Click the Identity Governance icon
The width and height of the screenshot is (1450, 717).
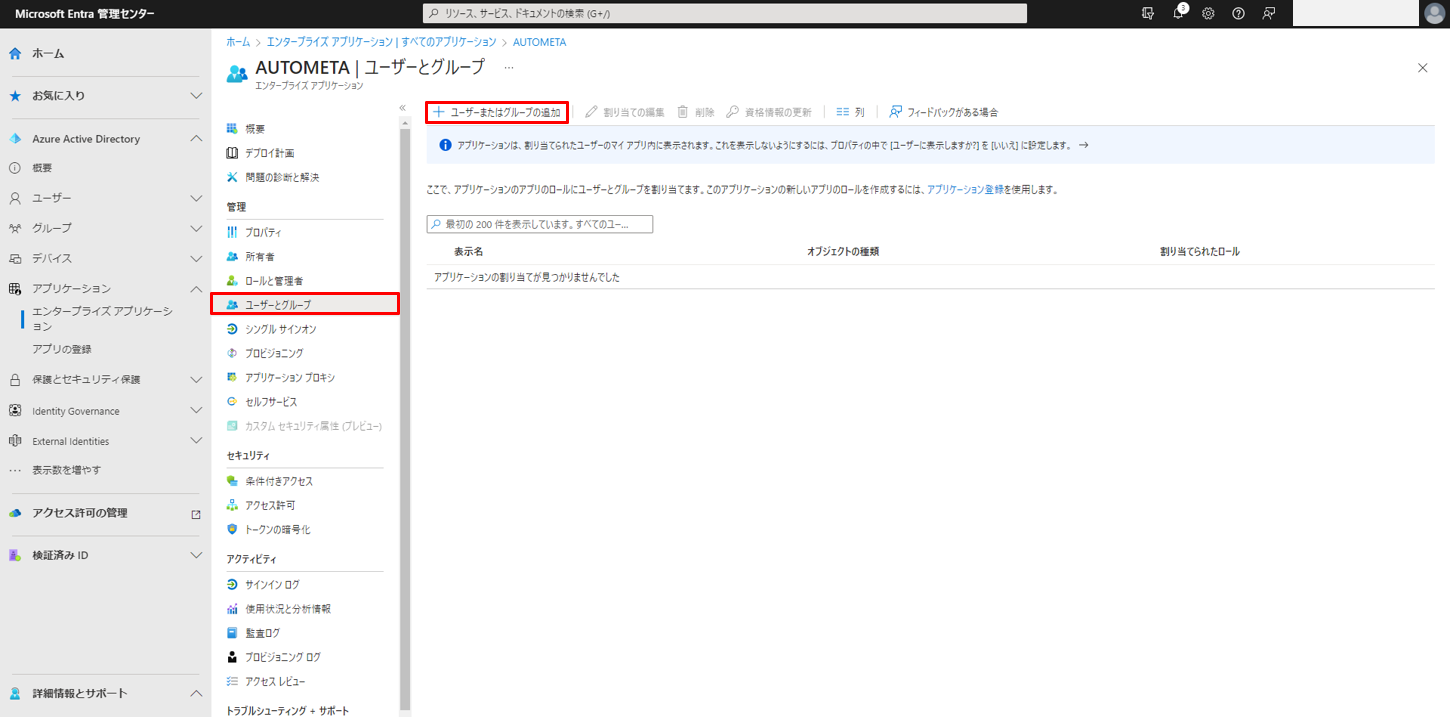(15, 411)
